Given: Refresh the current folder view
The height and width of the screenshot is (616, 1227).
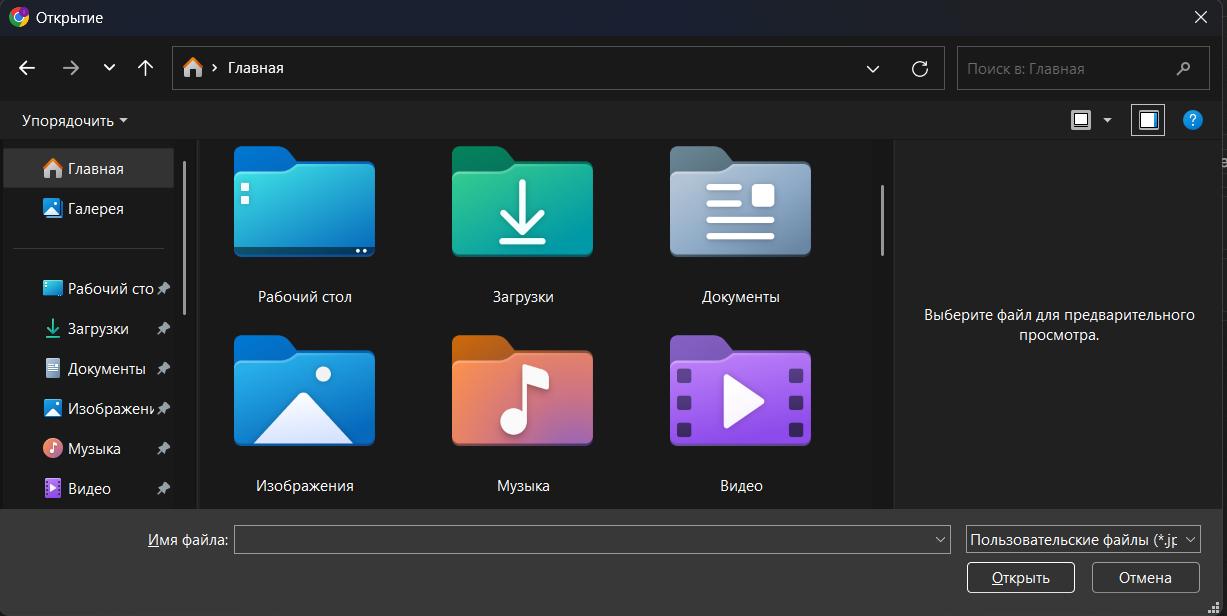Looking at the screenshot, I should click(x=920, y=68).
